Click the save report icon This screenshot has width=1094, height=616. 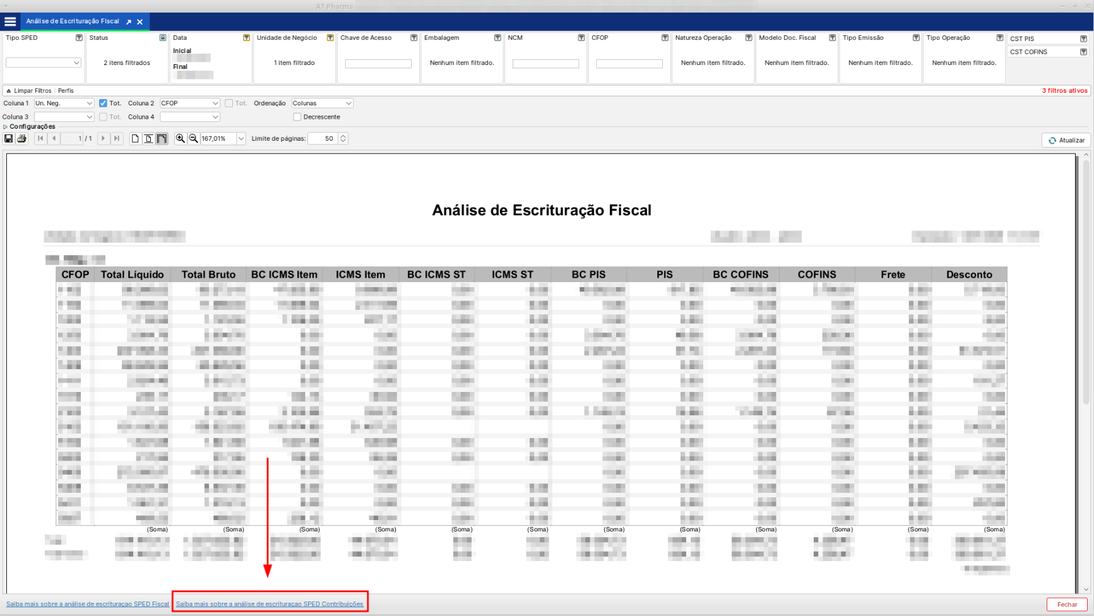point(9,139)
